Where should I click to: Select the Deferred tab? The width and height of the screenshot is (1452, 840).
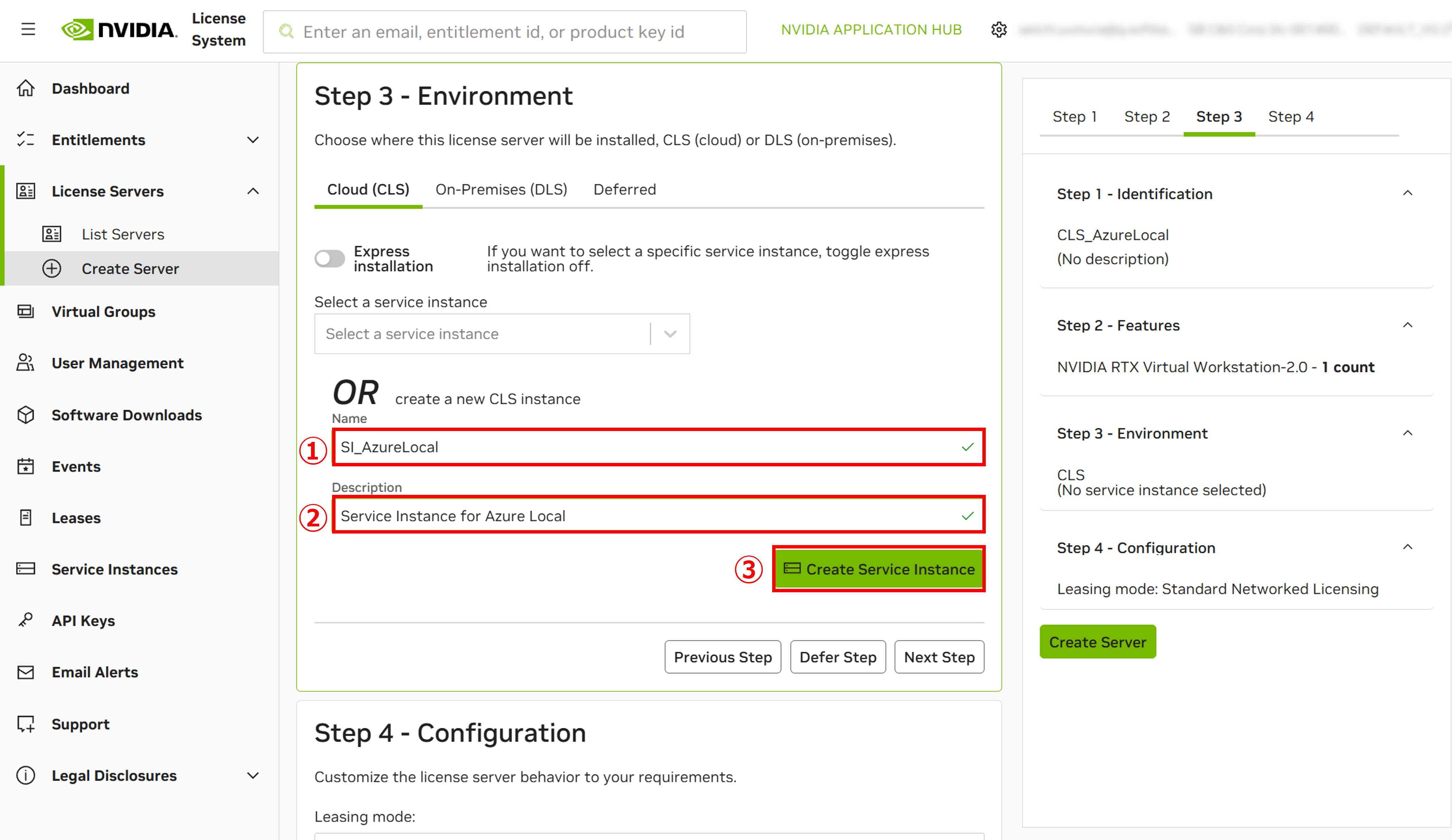pyautogui.click(x=624, y=189)
